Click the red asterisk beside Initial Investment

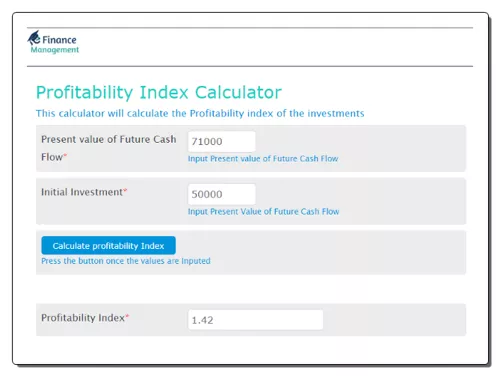click(x=125, y=190)
